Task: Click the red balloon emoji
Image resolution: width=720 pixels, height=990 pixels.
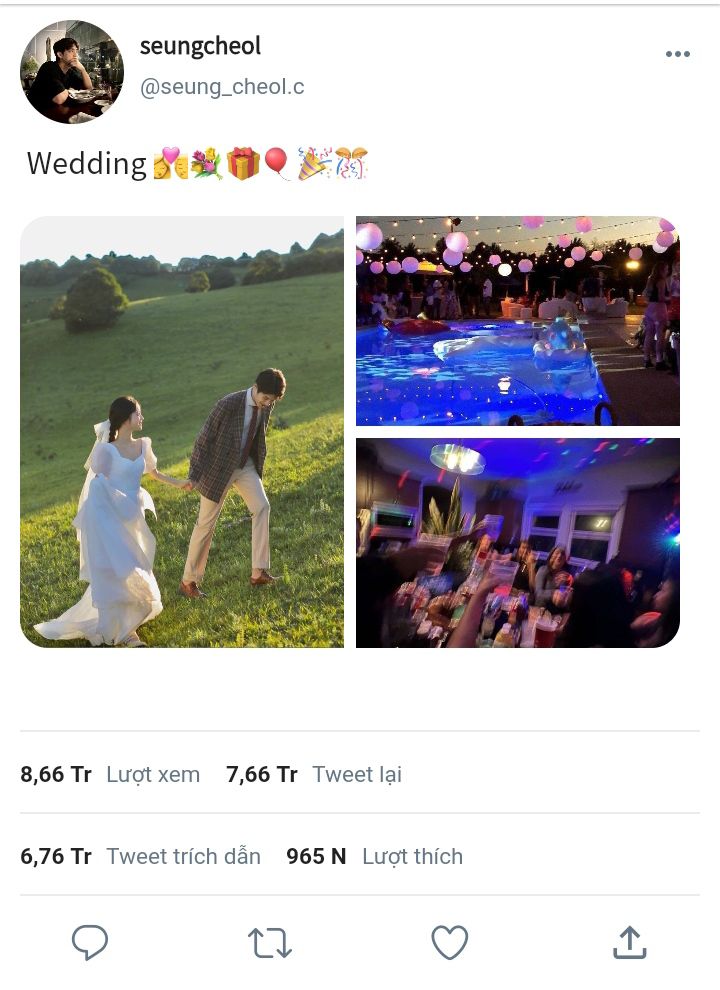Action: (276, 164)
